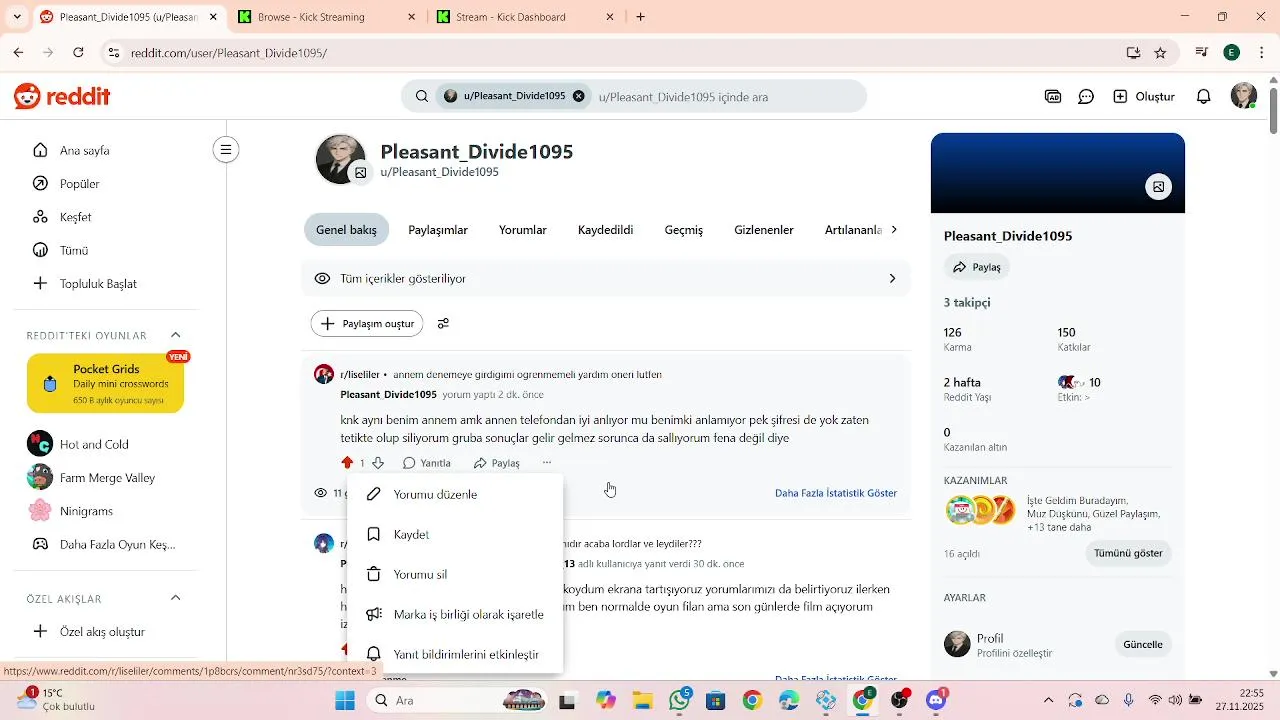Screen dimensions: 1280x720
Task: Choose Kaydet from the comment menu
Action: tap(455, 534)
